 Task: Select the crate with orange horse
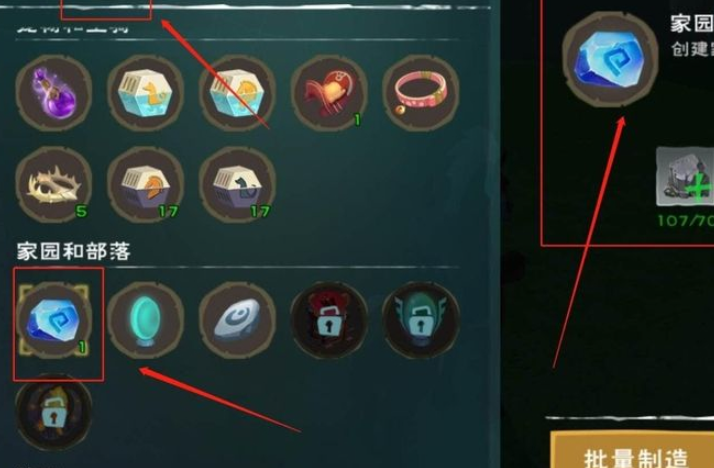pyautogui.click(x=237, y=93)
